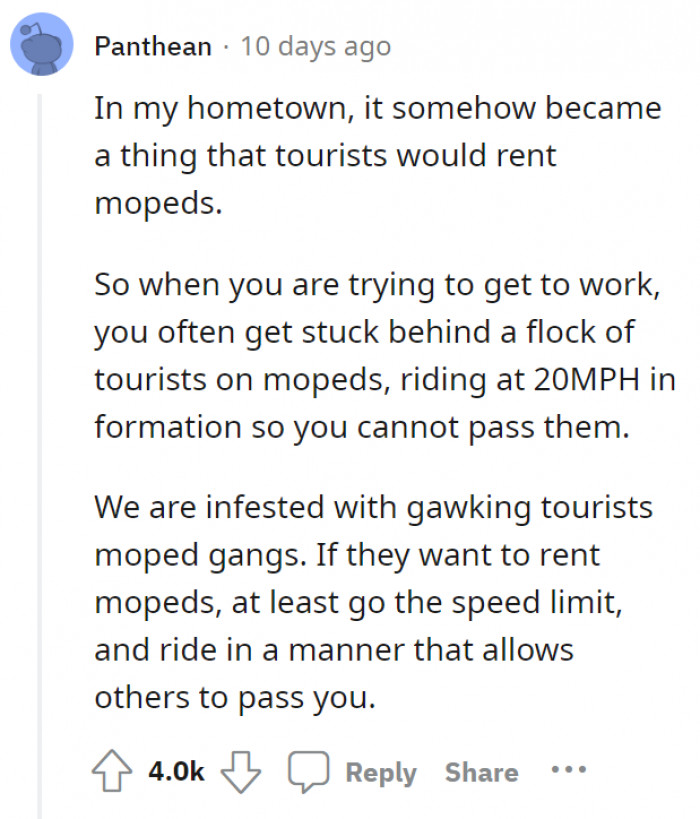Share Panthean's comment
This screenshot has width=700, height=819.
click(481, 771)
